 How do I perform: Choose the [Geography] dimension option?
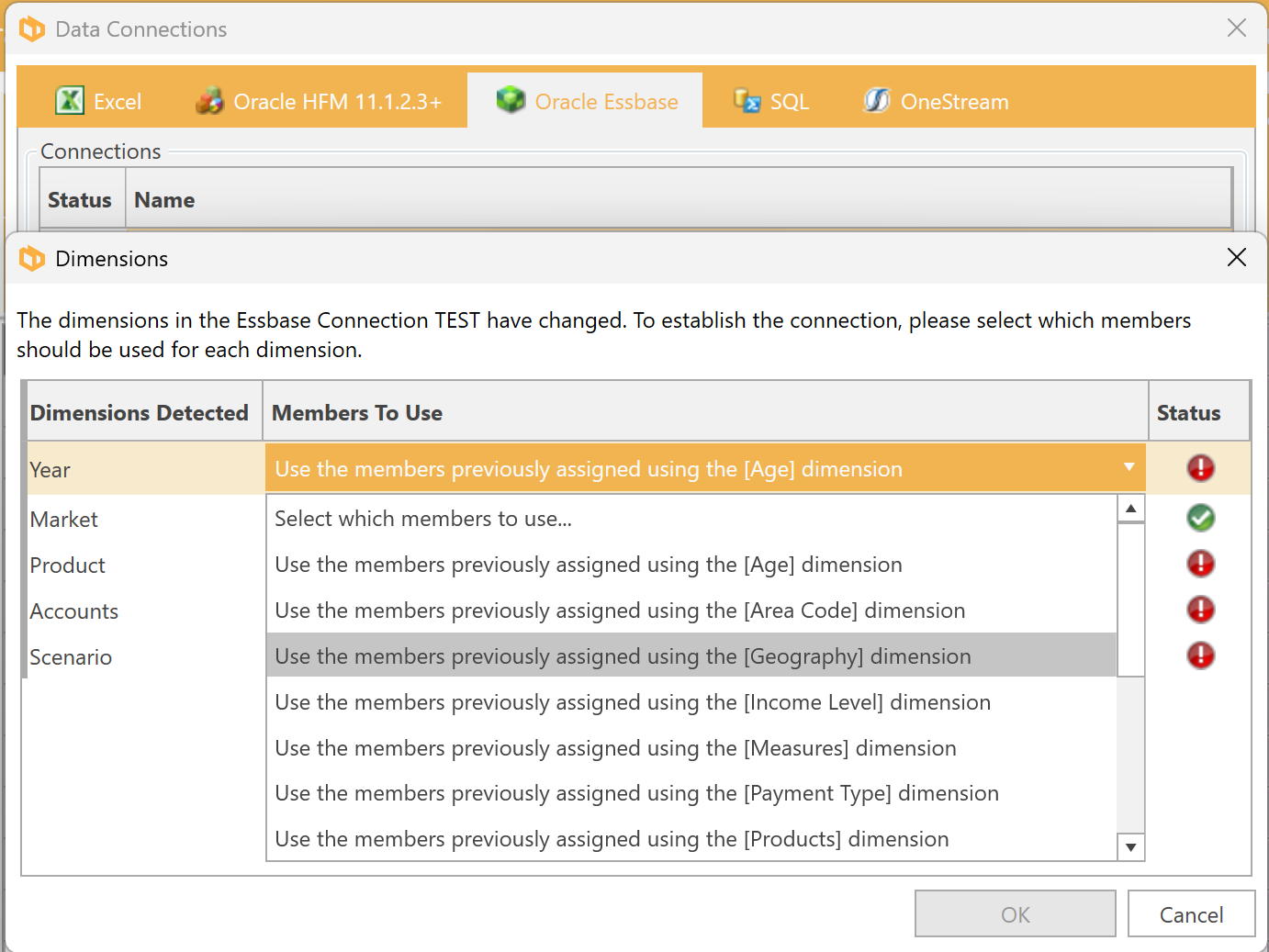click(691, 655)
